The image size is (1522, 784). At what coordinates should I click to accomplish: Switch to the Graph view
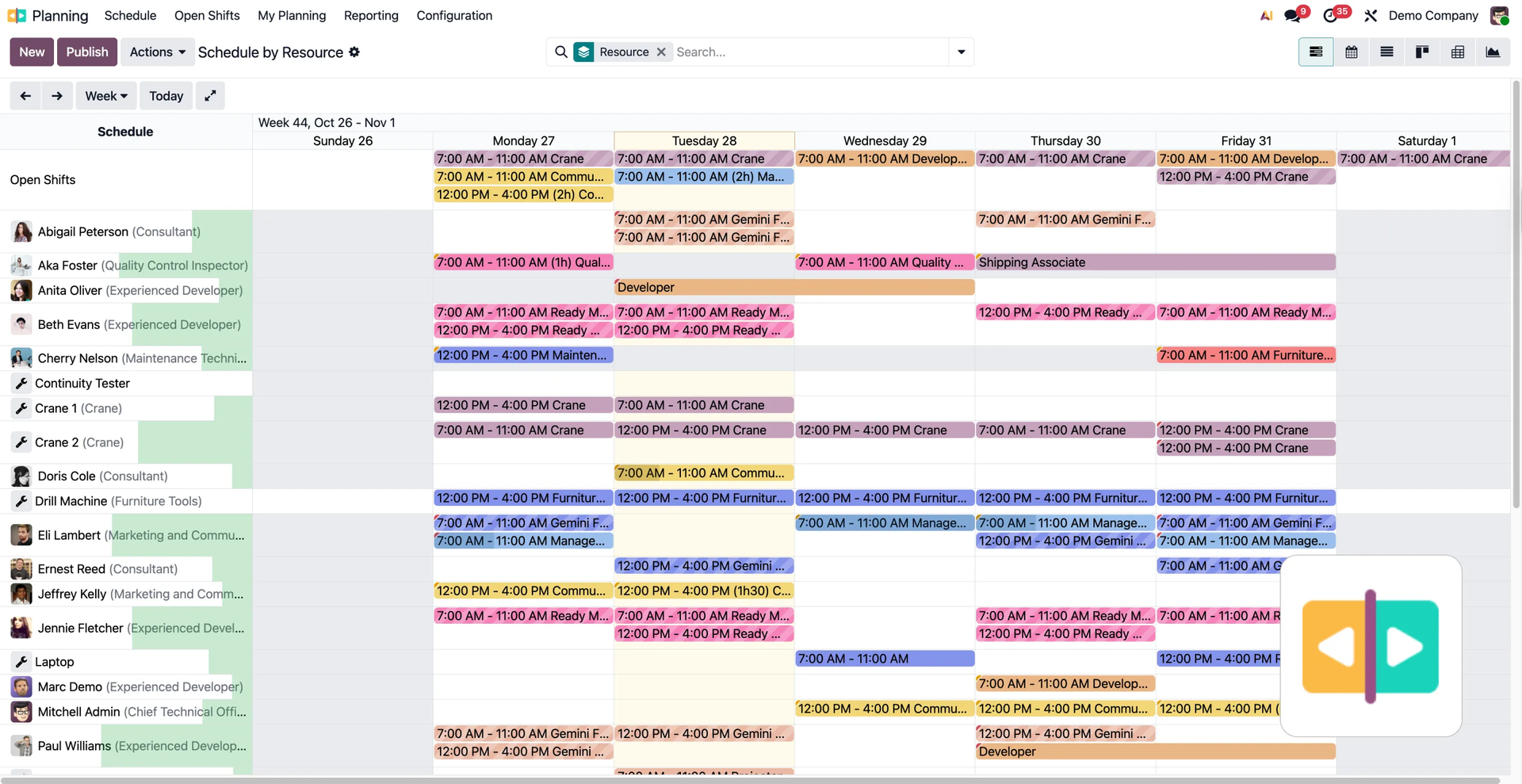(x=1493, y=52)
